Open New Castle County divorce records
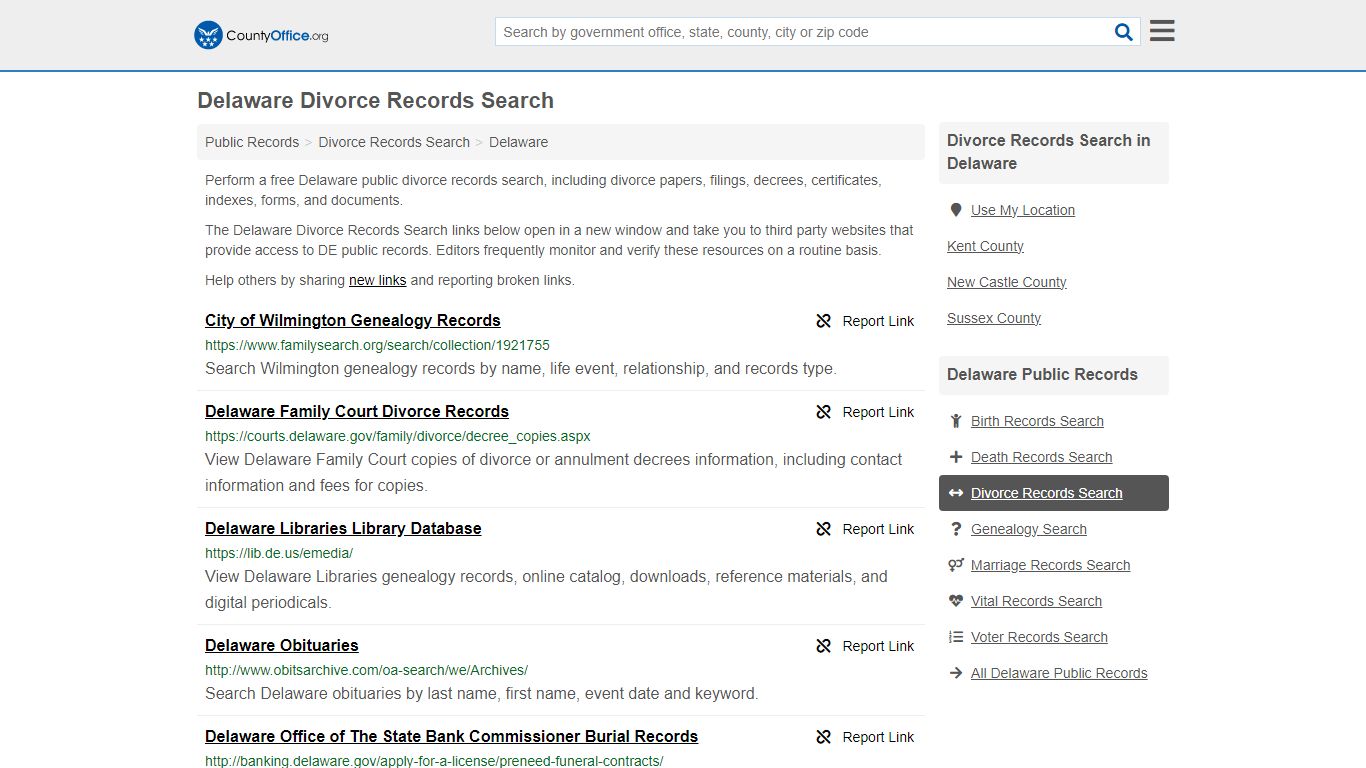 [x=1006, y=282]
